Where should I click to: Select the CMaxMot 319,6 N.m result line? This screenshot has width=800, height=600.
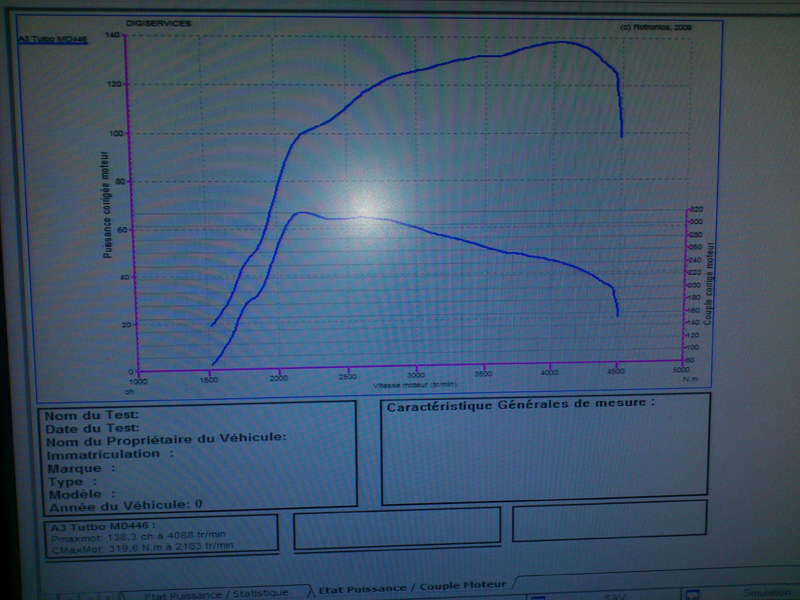140,546
